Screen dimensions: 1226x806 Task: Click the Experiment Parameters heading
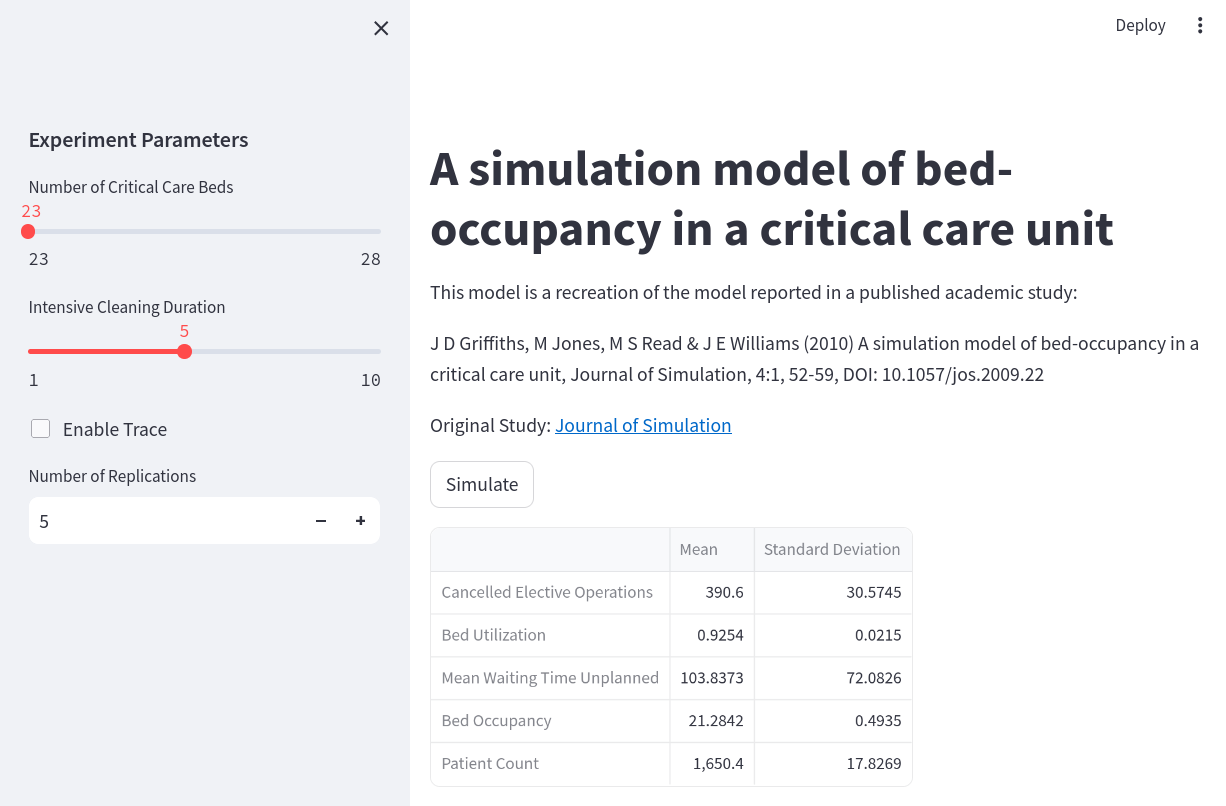139,140
